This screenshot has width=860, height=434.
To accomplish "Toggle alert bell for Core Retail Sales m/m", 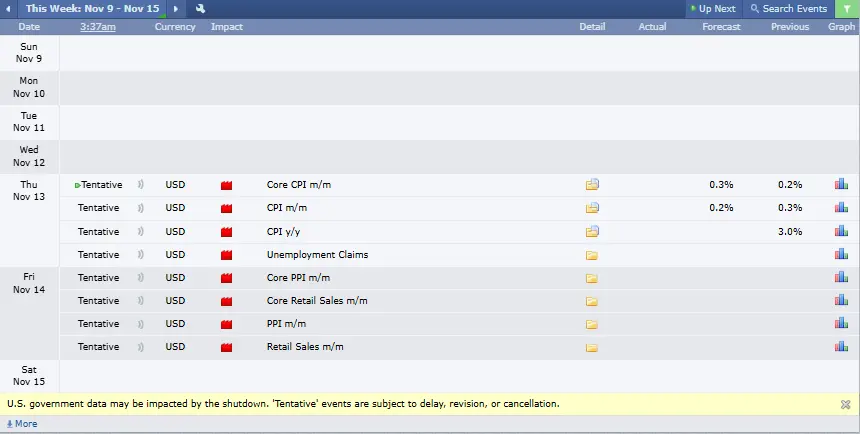I will coord(141,301).
